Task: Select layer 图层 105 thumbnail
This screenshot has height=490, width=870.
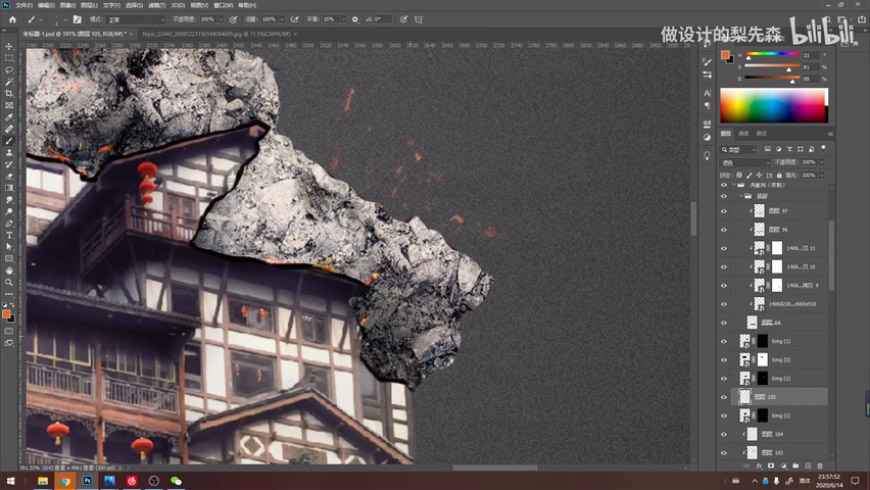Action: pyautogui.click(x=745, y=396)
